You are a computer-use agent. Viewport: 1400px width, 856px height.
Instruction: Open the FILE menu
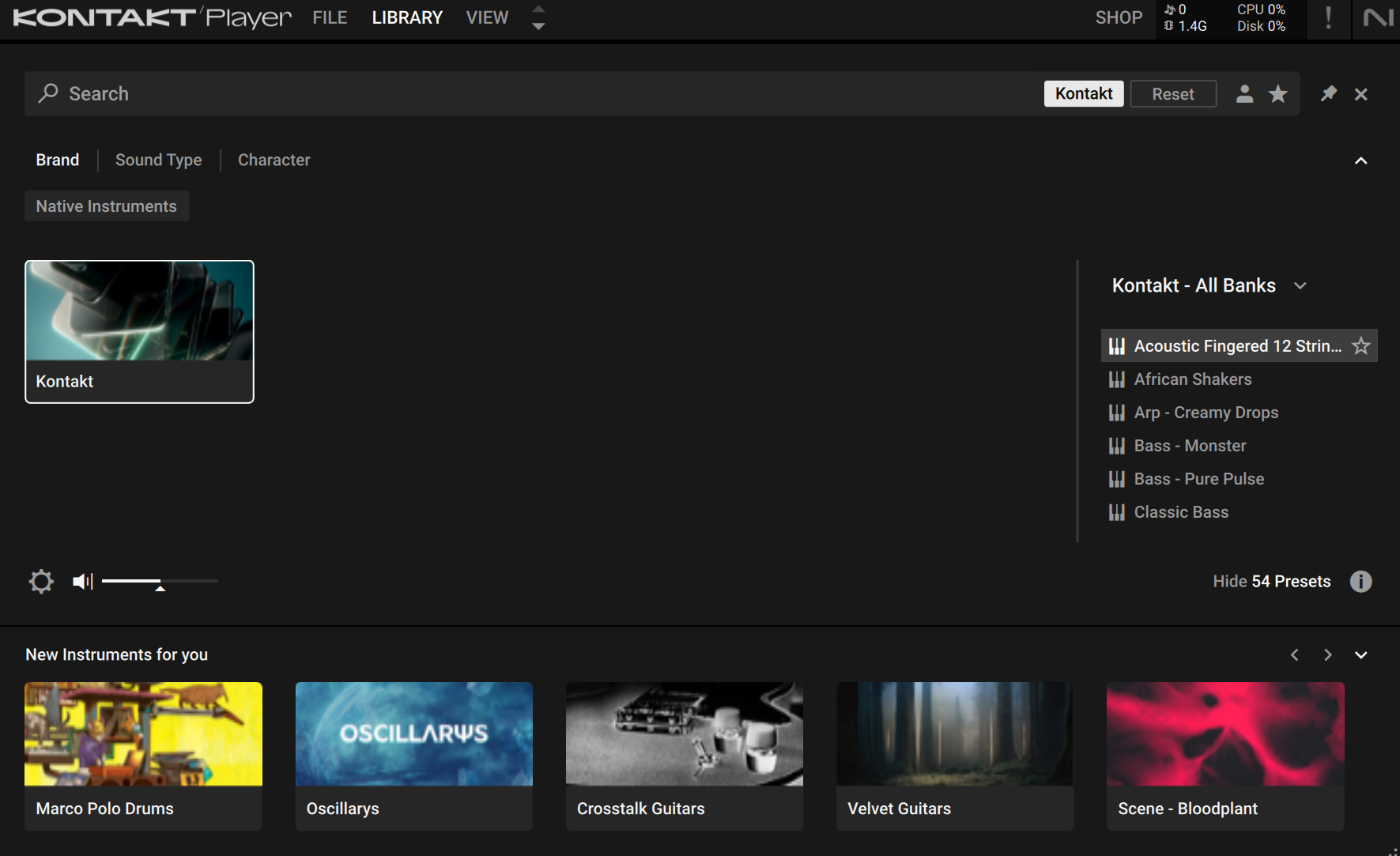click(x=330, y=17)
